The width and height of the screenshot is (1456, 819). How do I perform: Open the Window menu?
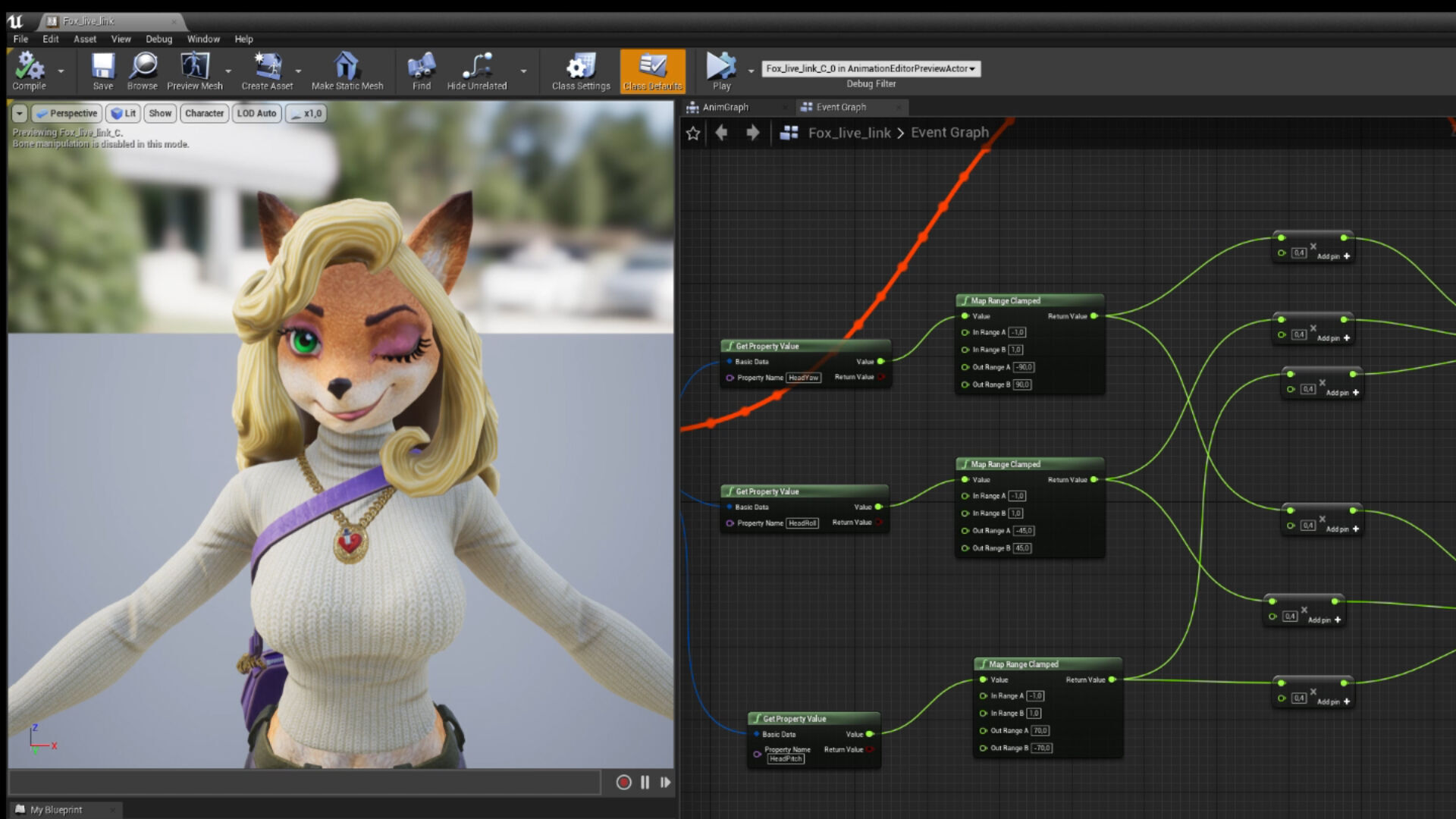pyautogui.click(x=203, y=39)
